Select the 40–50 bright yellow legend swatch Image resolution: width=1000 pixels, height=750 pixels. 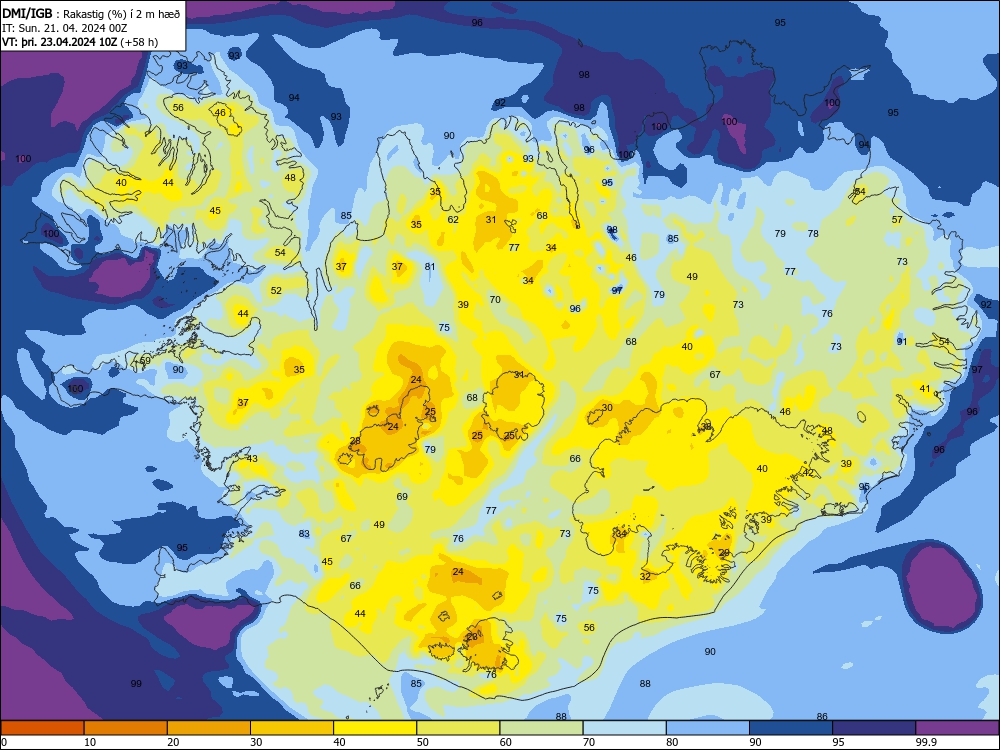[x=375, y=728]
